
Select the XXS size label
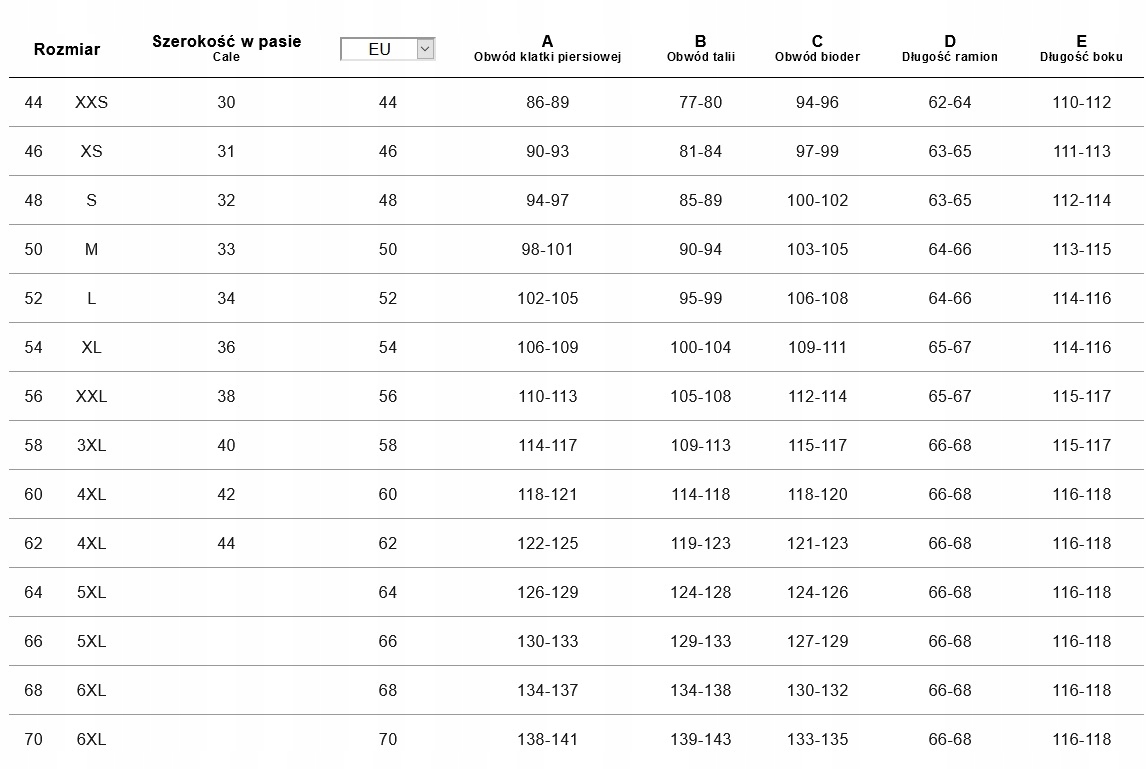coord(91,102)
